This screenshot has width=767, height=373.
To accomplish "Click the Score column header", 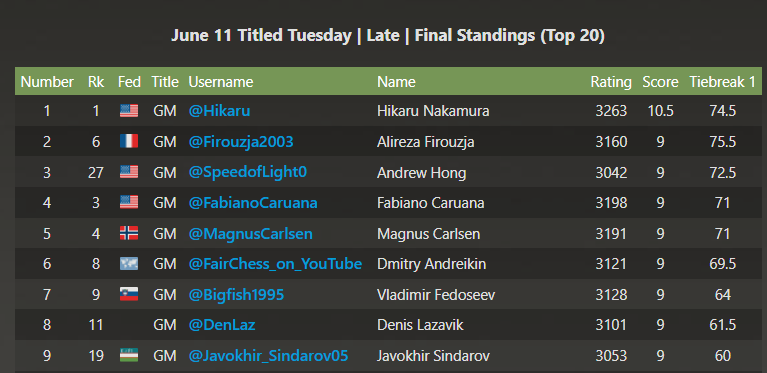I will coord(660,82).
